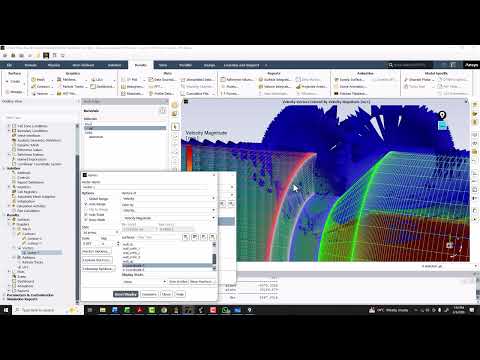This screenshot has height=360, width=480.
Task: Open the Windows Start menu
Action: point(6,310)
